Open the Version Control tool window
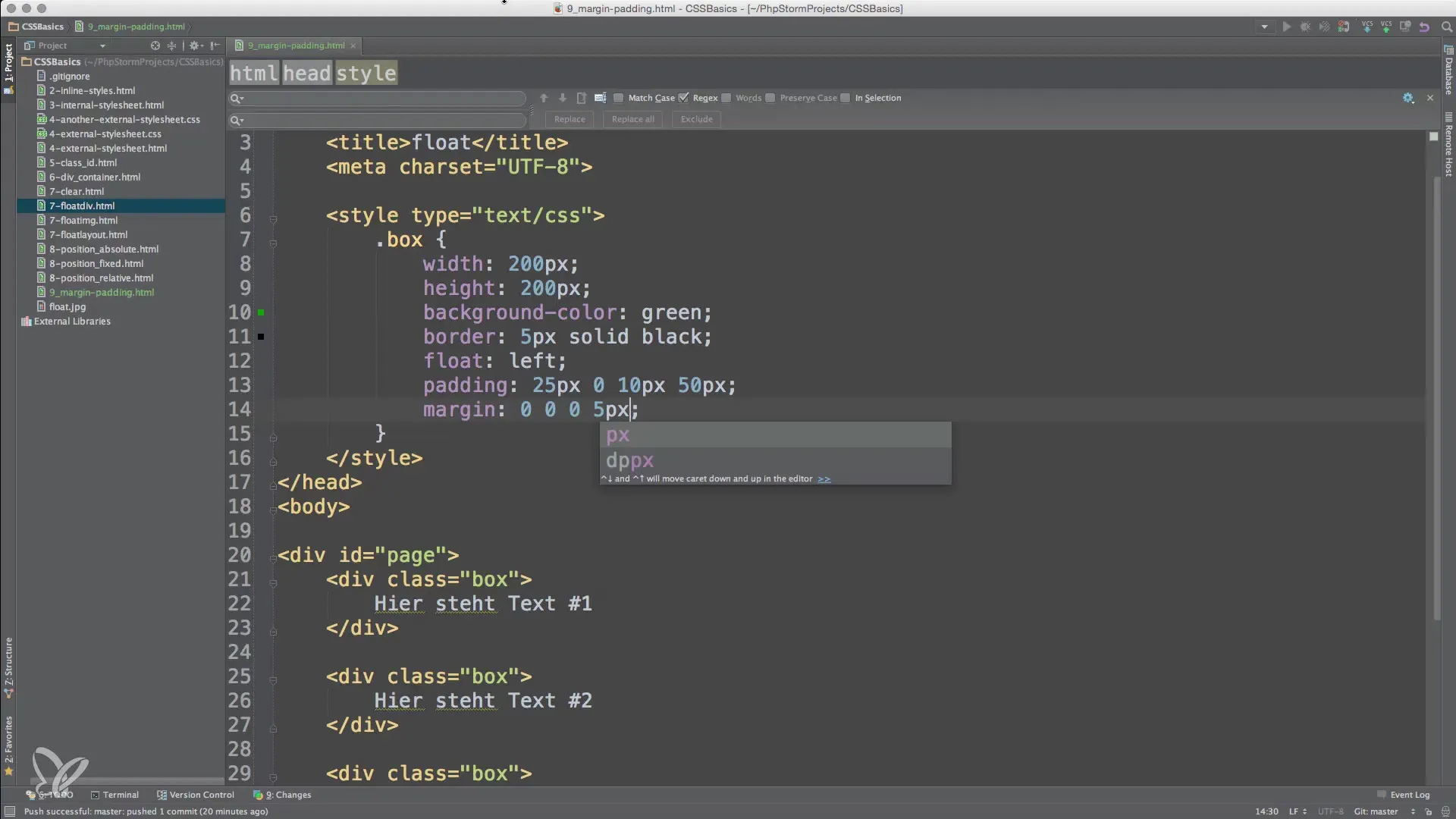Screen dimensions: 1456x819 (x=196, y=795)
